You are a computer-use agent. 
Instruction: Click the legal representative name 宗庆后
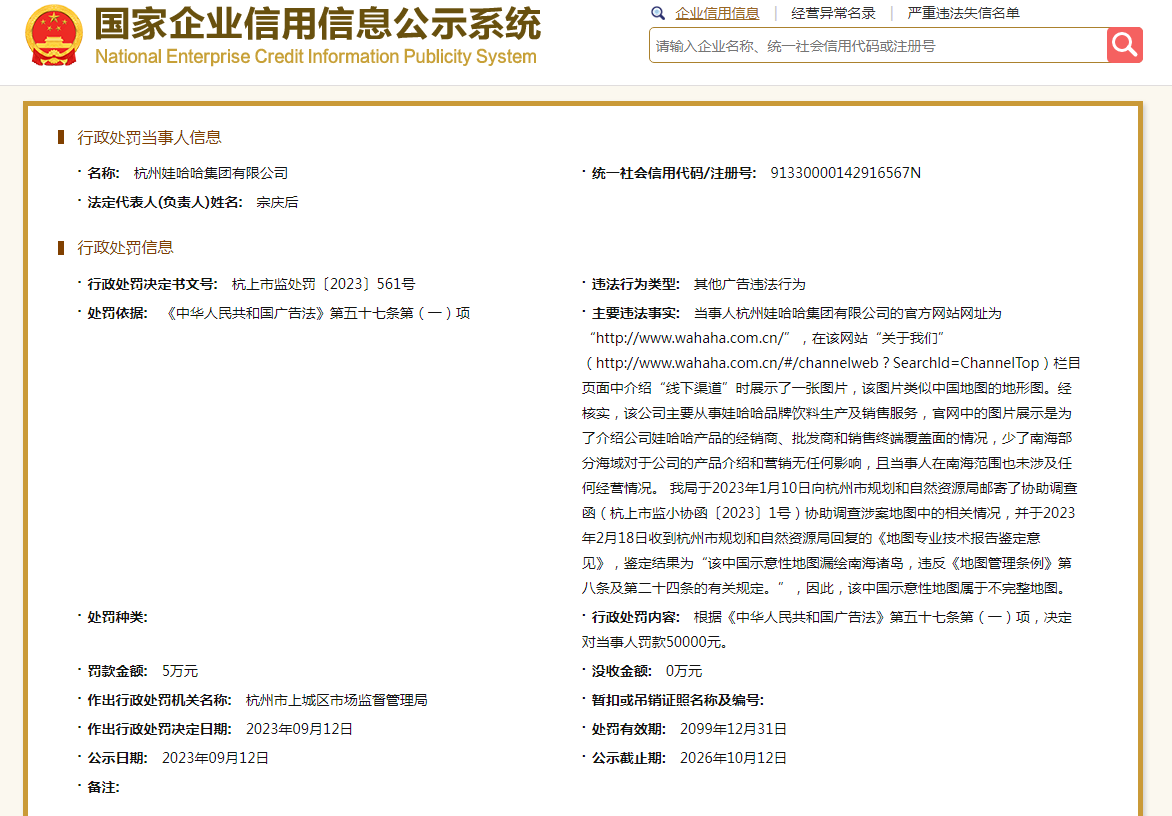[x=277, y=203]
